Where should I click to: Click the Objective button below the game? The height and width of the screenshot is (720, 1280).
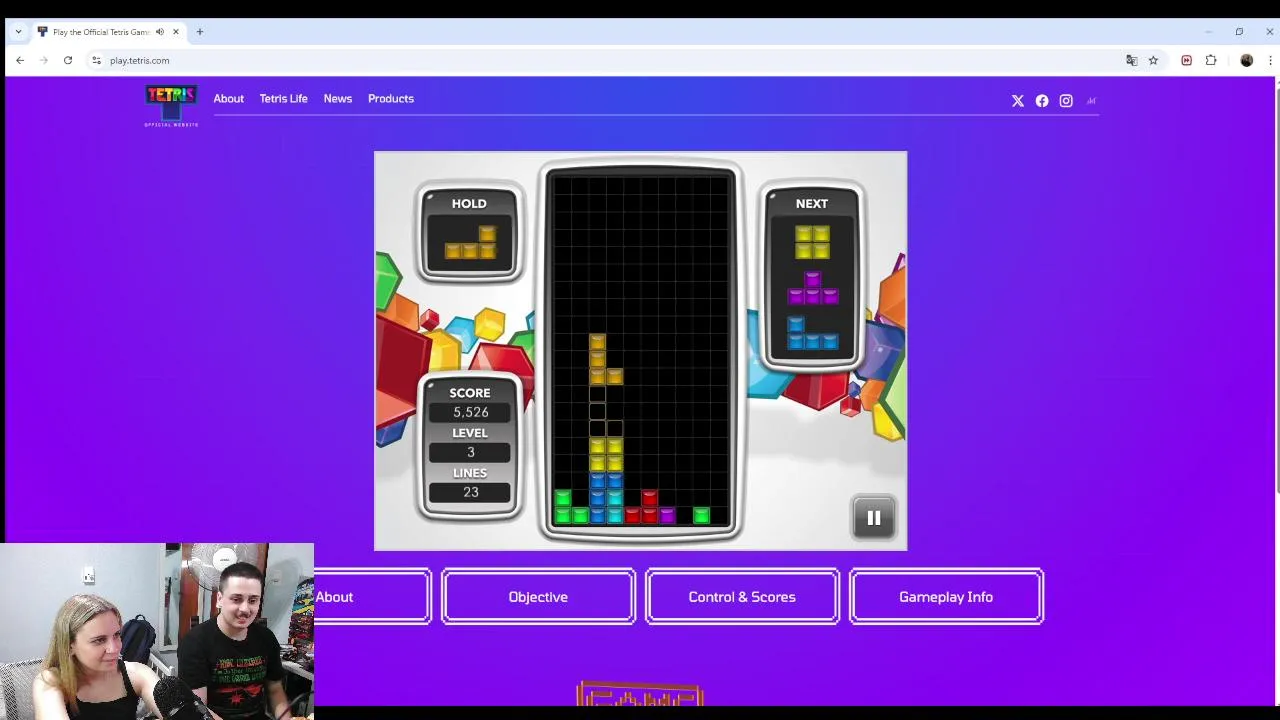pos(538,597)
